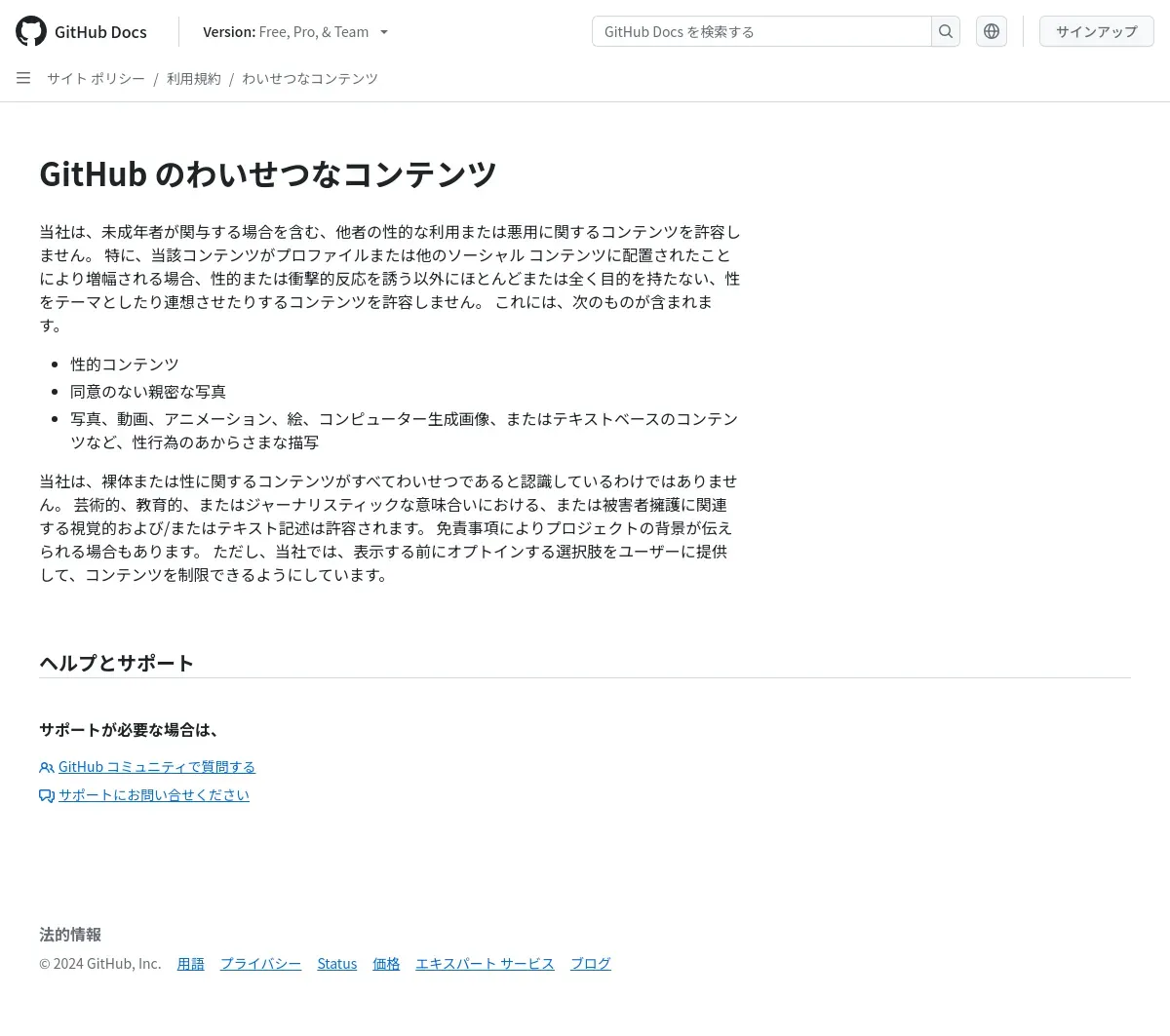Go to 利用規約 breadcrumb
Screen dimensions: 1170x1036
tap(193, 78)
